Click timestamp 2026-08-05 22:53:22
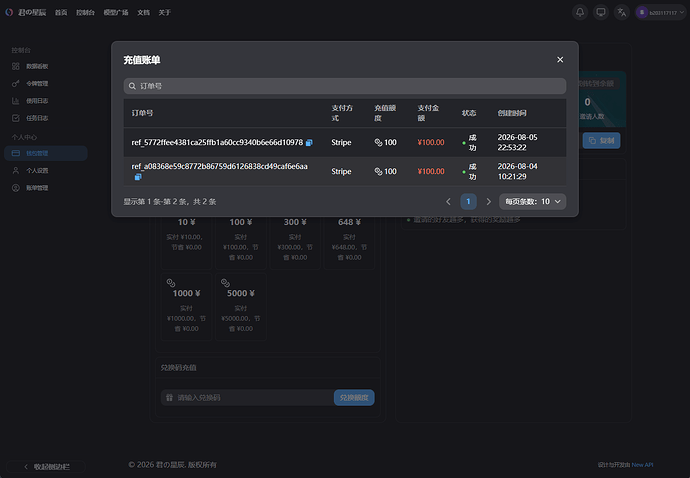Image resolution: width=690 pixels, height=478 pixels. pyautogui.click(x=518, y=142)
